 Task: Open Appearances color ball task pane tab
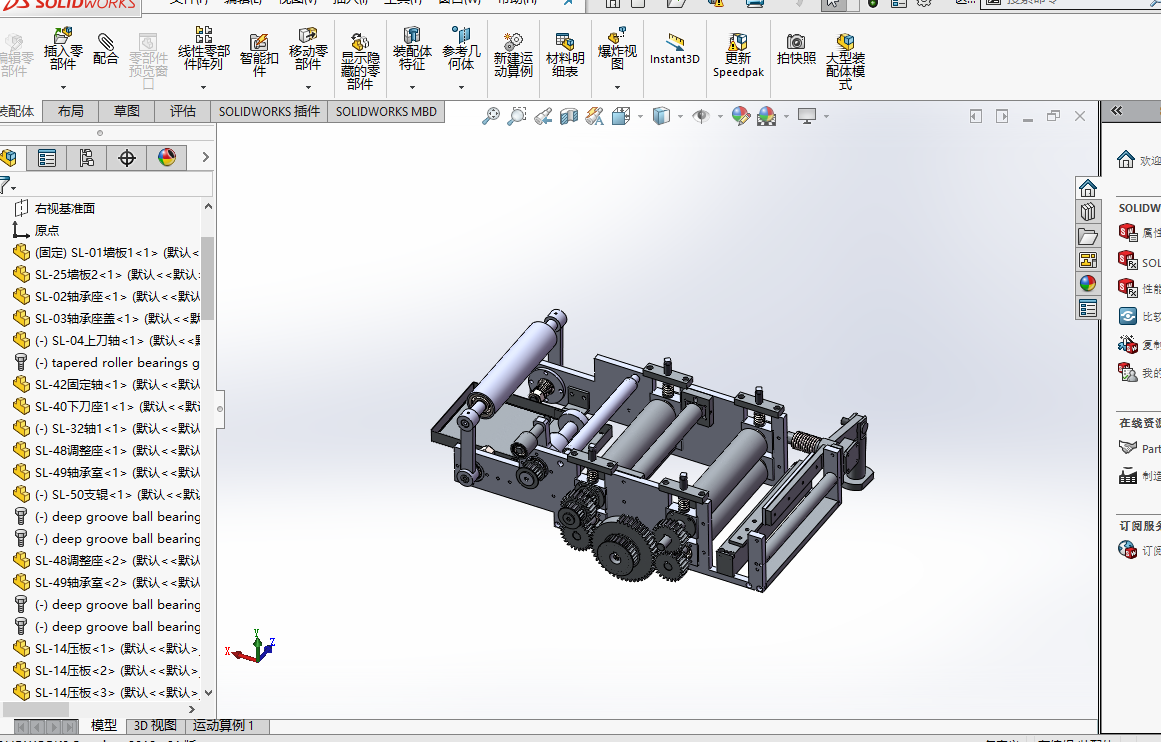(x=1088, y=284)
